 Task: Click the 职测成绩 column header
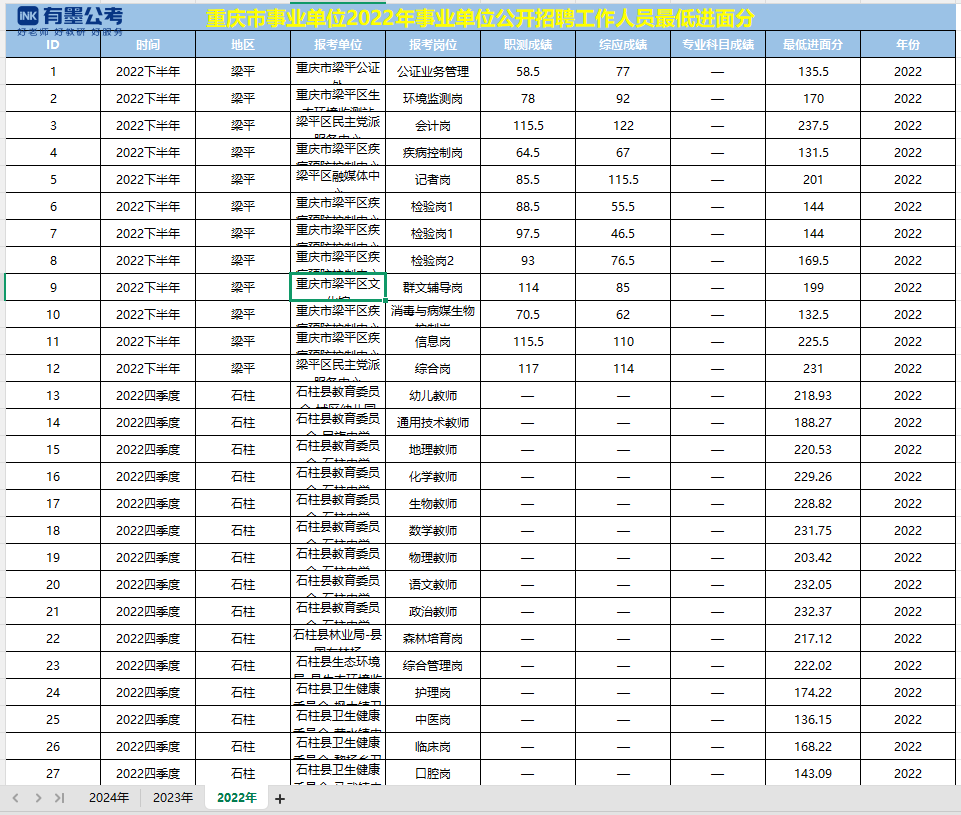(528, 45)
